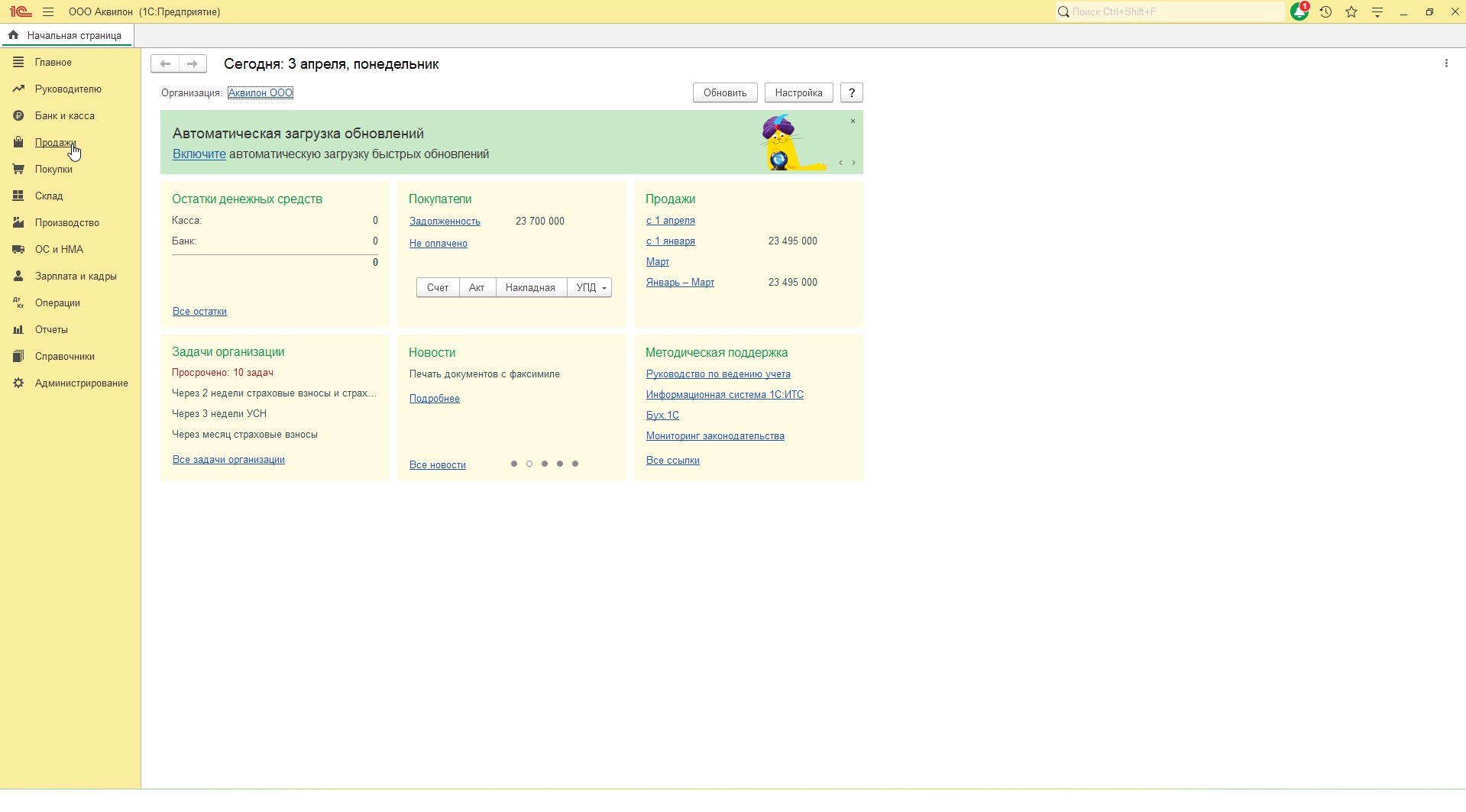Image resolution: width=1466 pixels, height=812 pixels.
Task: Click the Зарплата и кадры person icon
Action: 18,276
